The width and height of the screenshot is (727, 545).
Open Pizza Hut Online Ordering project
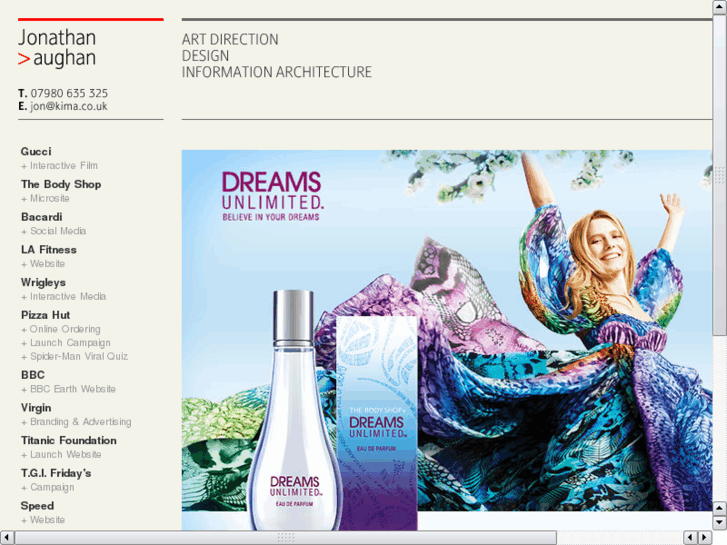coord(61,329)
